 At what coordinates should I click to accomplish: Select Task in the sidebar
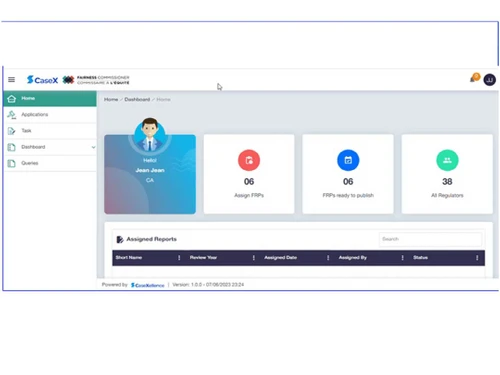point(50,131)
